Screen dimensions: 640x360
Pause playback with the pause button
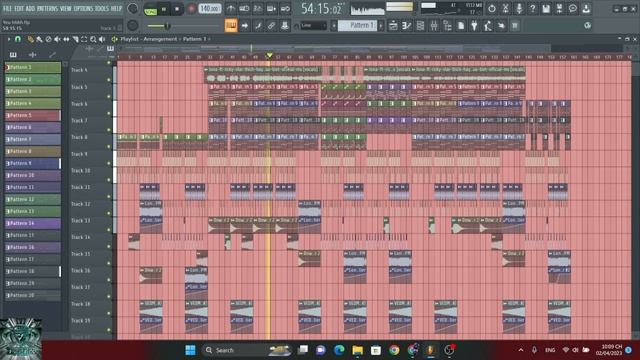point(164,9)
